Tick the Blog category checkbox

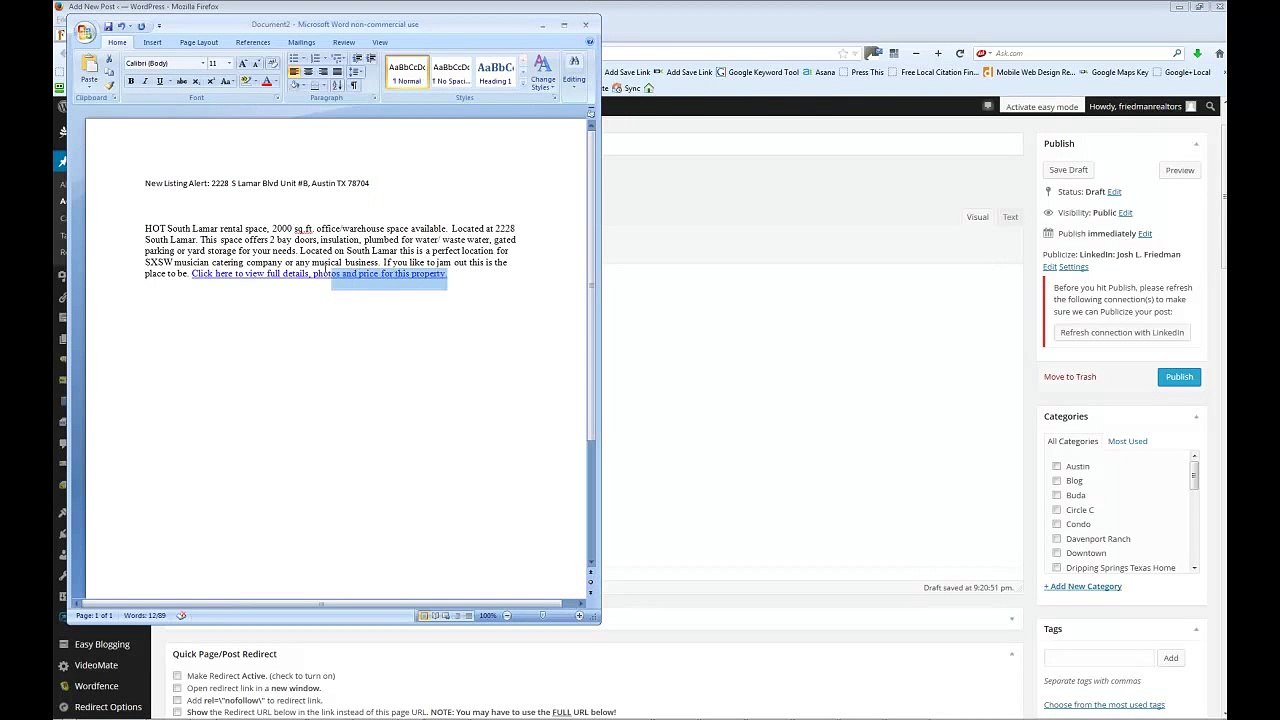pos(1056,481)
